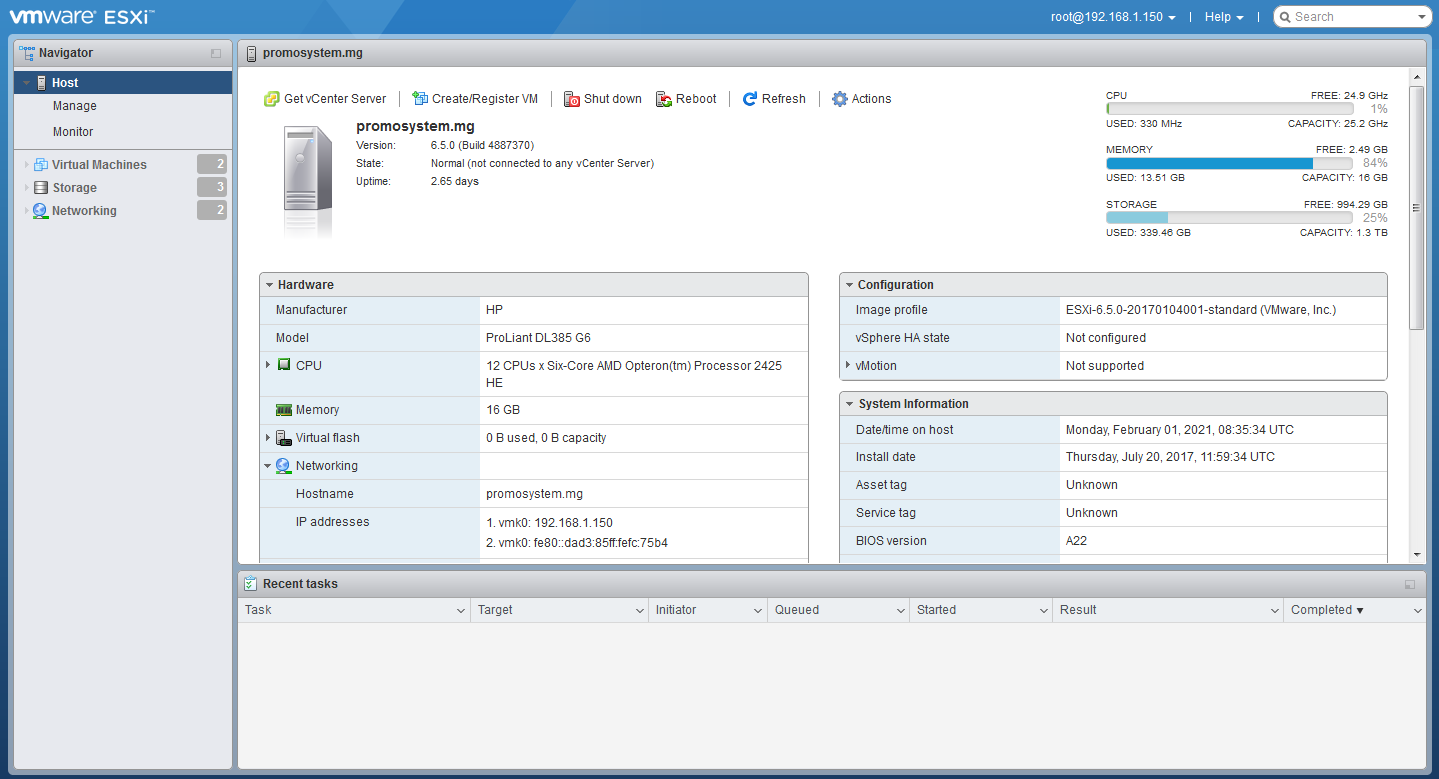Image resolution: width=1439 pixels, height=779 pixels.
Task: Collapse the Configuration panel section
Action: tap(849, 285)
